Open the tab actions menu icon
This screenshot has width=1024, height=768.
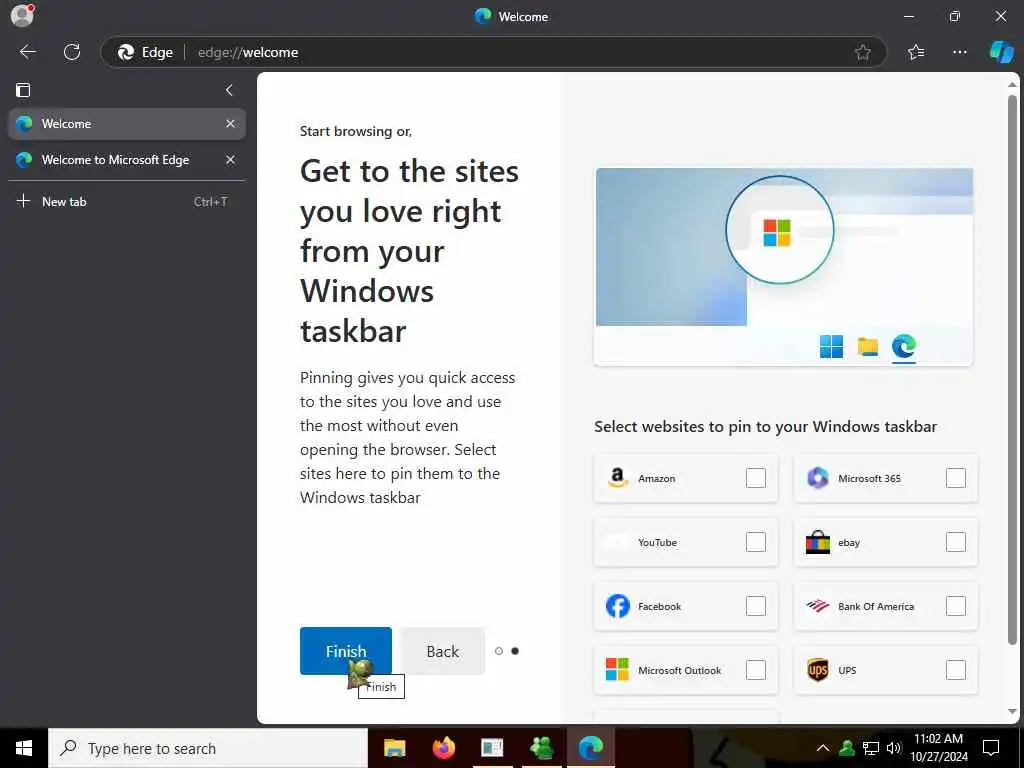point(23,90)
